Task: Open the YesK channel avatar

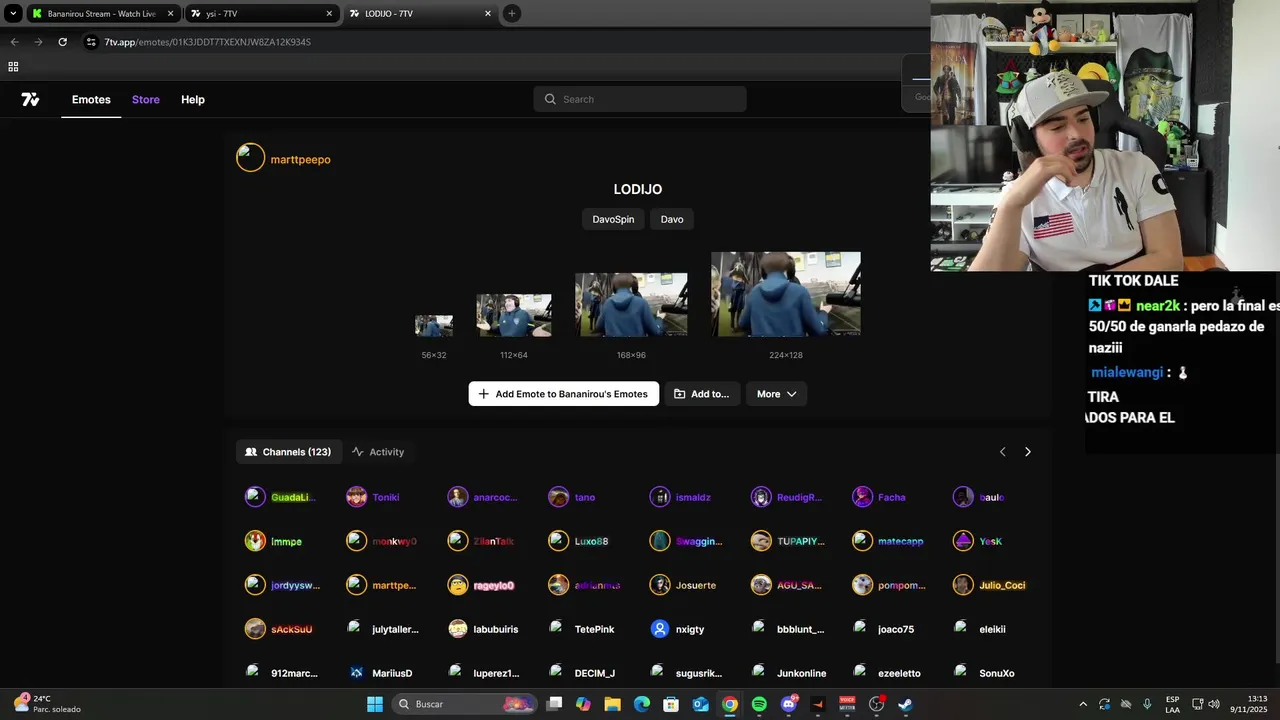Action: tap(963, 541)
